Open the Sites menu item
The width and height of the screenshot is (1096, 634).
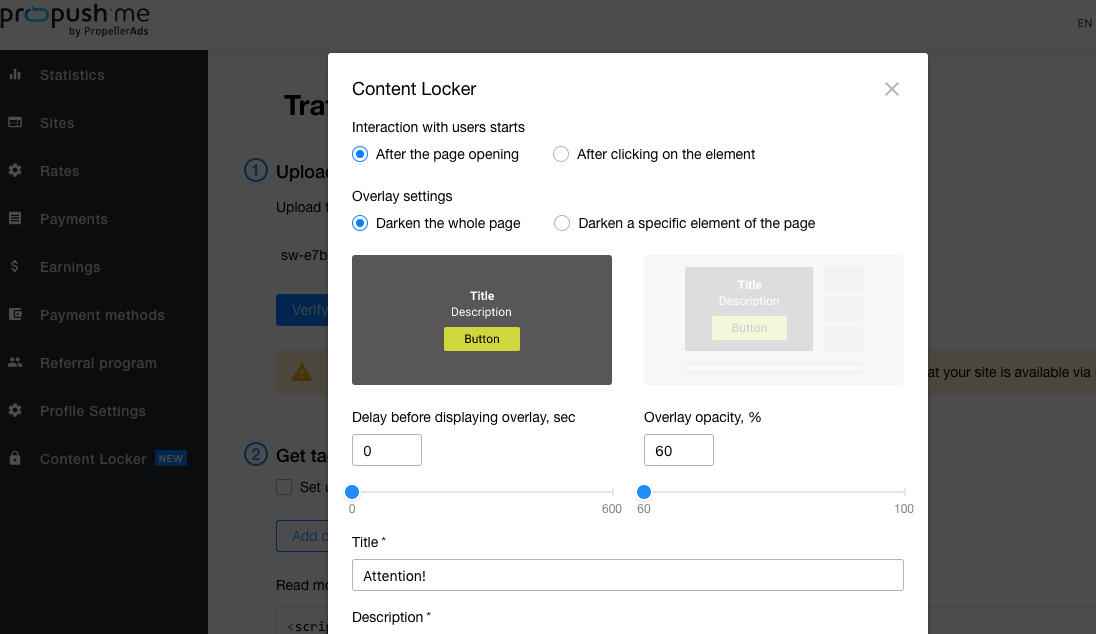[57, 123]
